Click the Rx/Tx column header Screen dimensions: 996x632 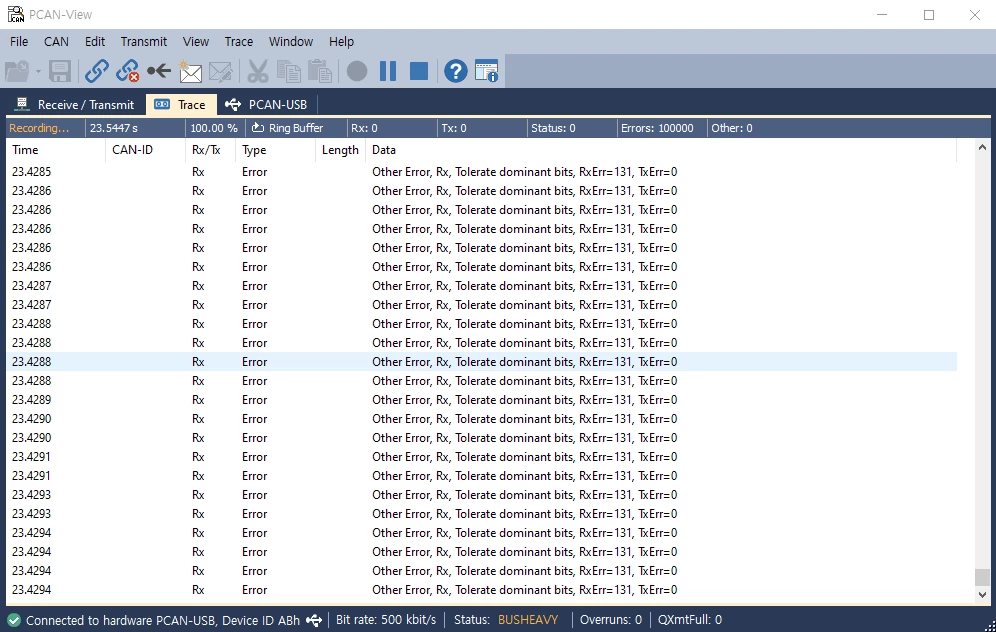coord(210,150)
